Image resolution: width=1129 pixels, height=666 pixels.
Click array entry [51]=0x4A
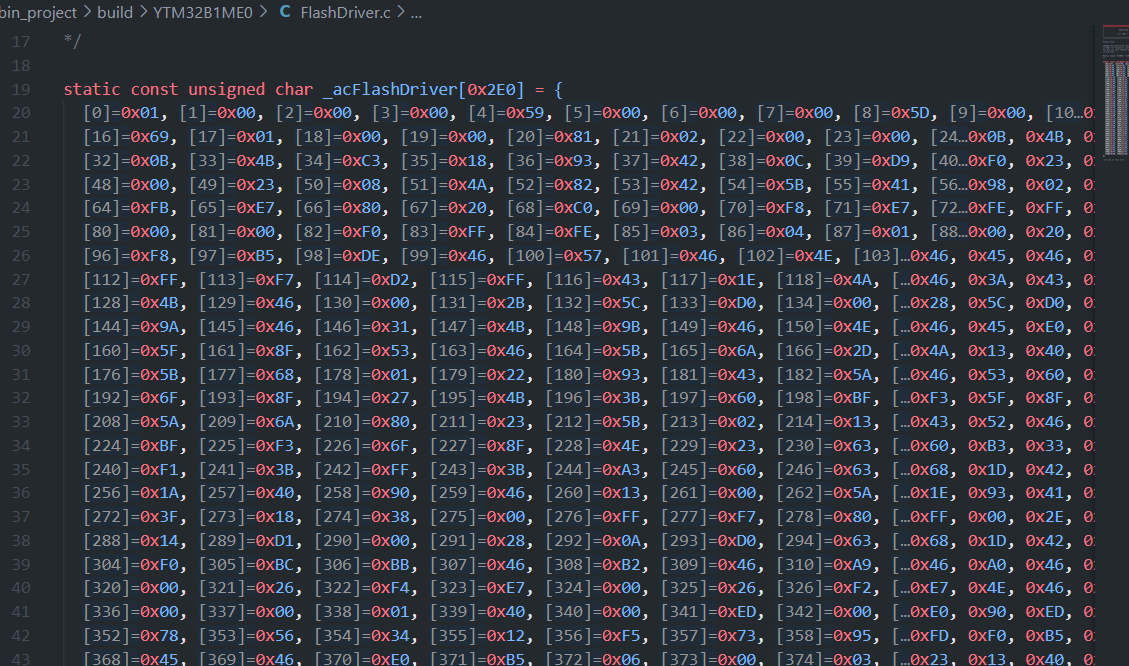[x=444, y=184]
